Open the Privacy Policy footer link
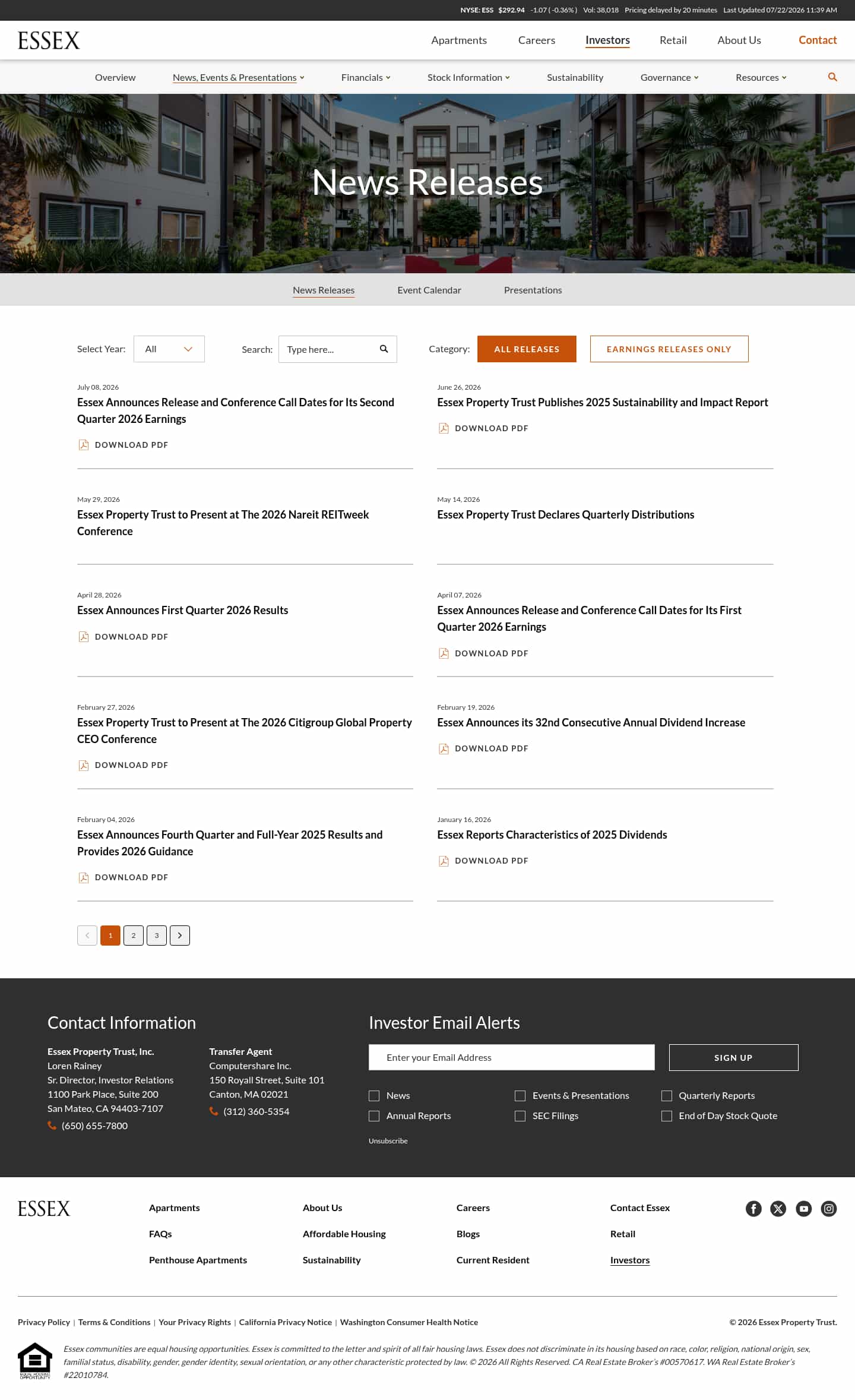This screenshot has height=1400, width=855. click(x=44, y=1322)
